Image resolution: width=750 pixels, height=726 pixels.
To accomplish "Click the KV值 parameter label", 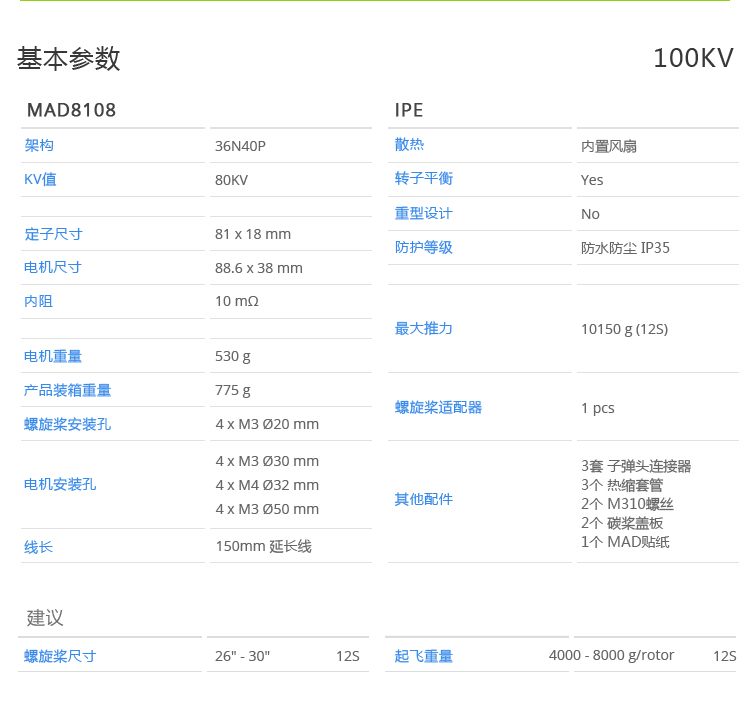I will [x=40, y=179].
